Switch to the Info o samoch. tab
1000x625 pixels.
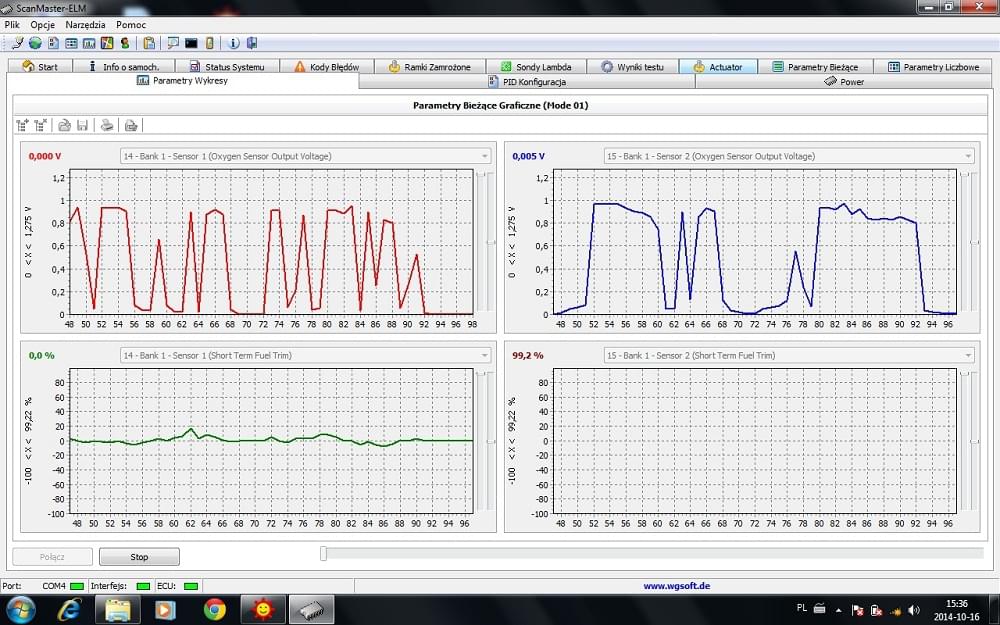(124, 66)
